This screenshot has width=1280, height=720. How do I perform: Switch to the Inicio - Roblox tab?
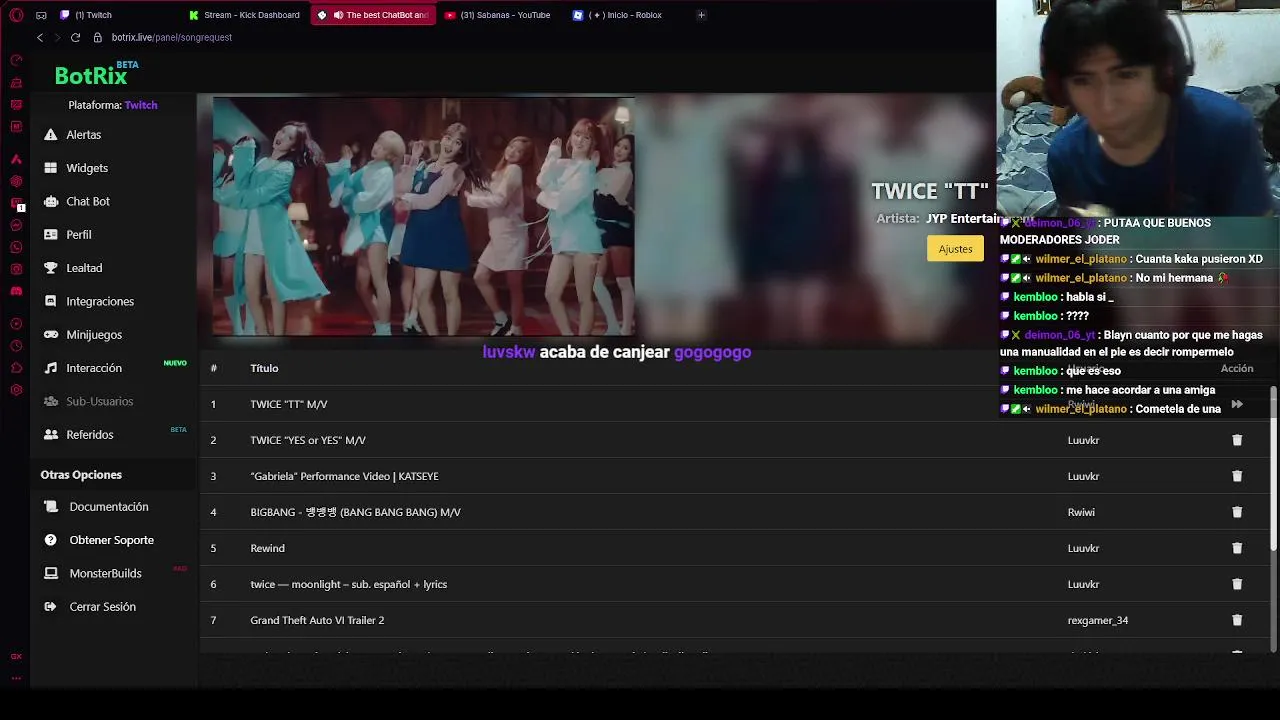[x=627, y=15]
